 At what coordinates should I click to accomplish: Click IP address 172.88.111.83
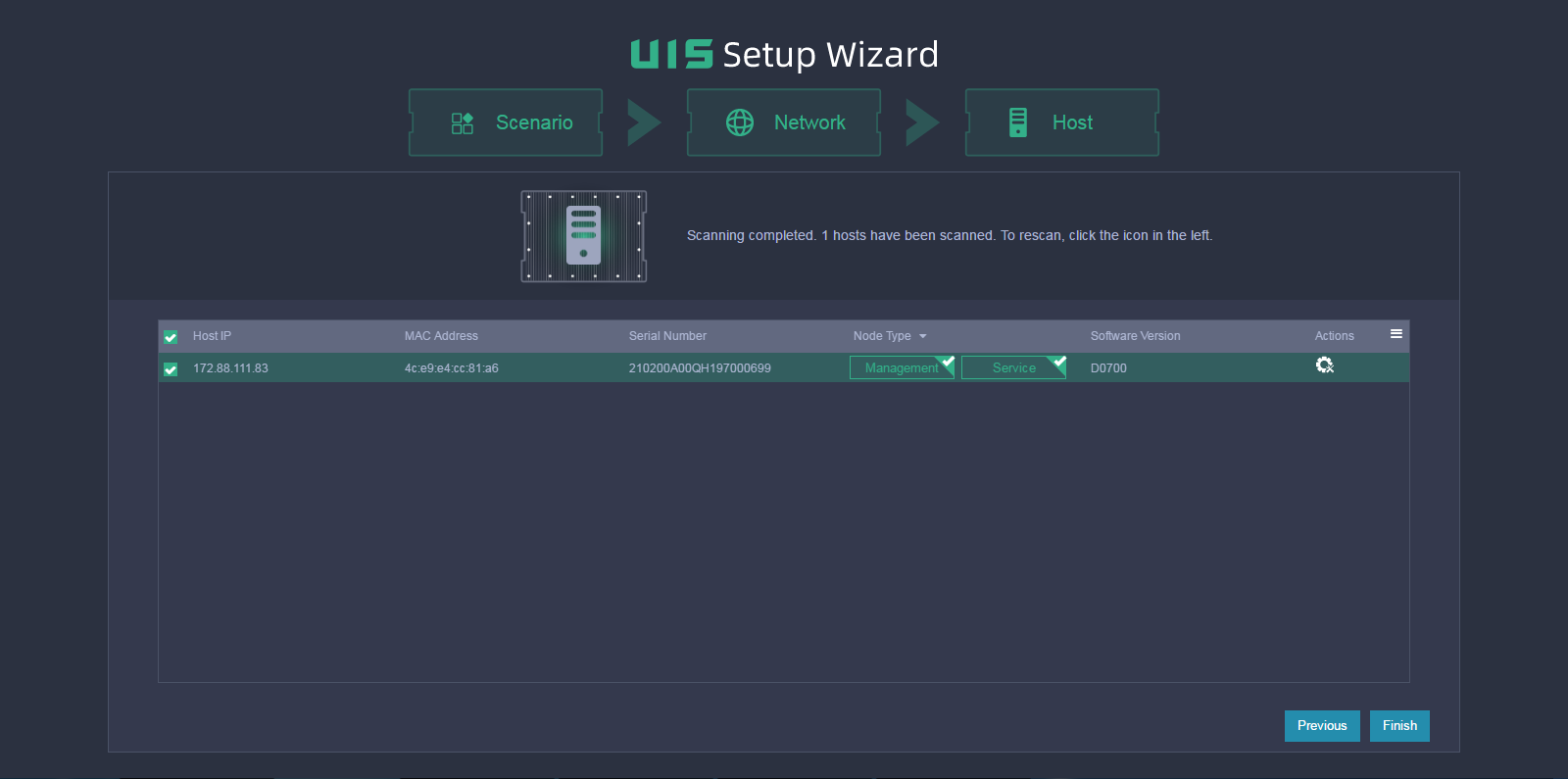pyautogui.click(x=230, y=368)
